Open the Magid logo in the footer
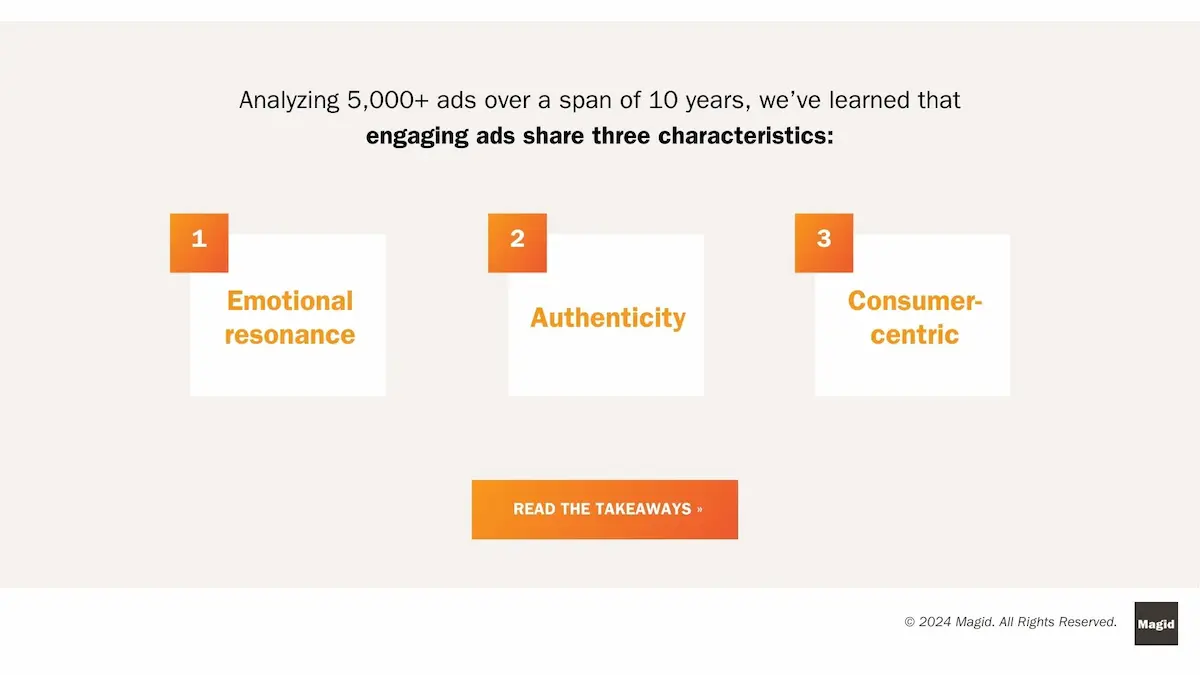Image resolution: width=1200 pixels, height=675 pixels. pyautogui.click(x=1156, y=623)
